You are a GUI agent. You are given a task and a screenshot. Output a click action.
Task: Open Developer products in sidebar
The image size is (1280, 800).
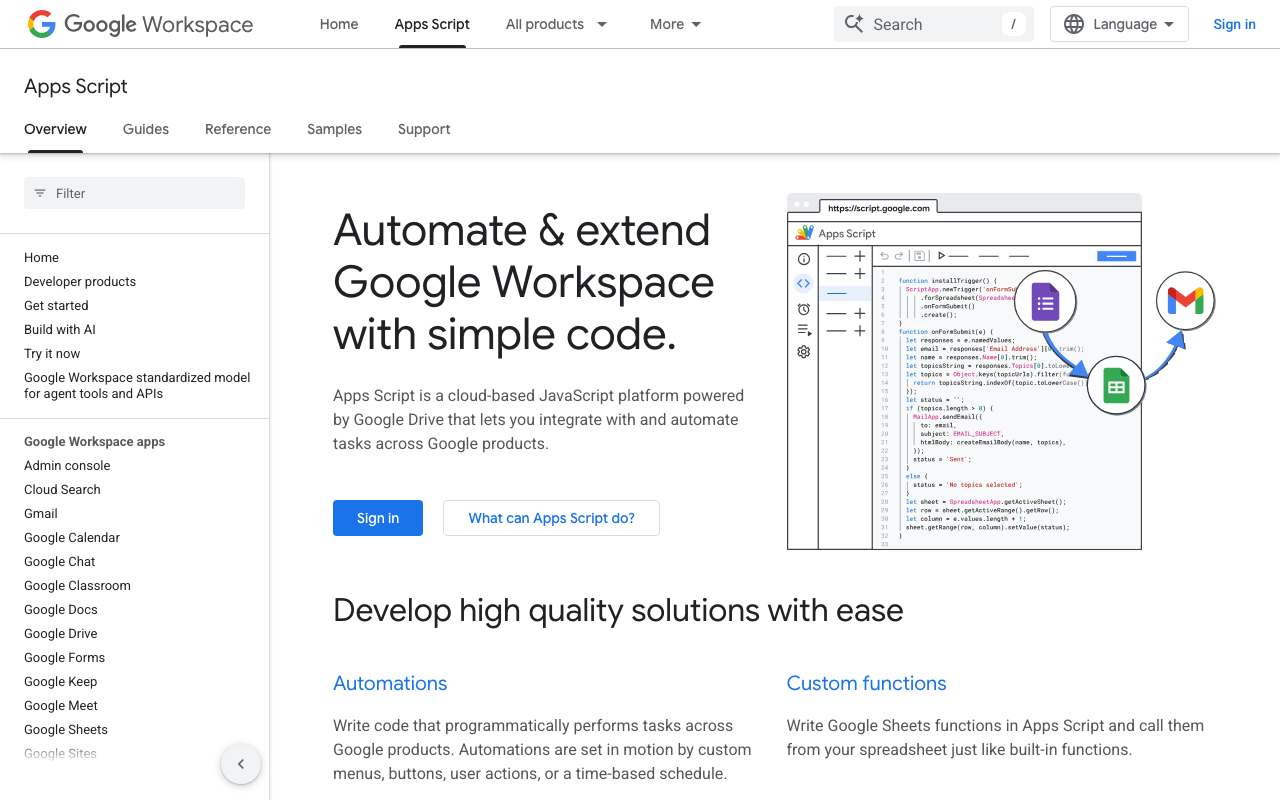click(x=80, y=282)
